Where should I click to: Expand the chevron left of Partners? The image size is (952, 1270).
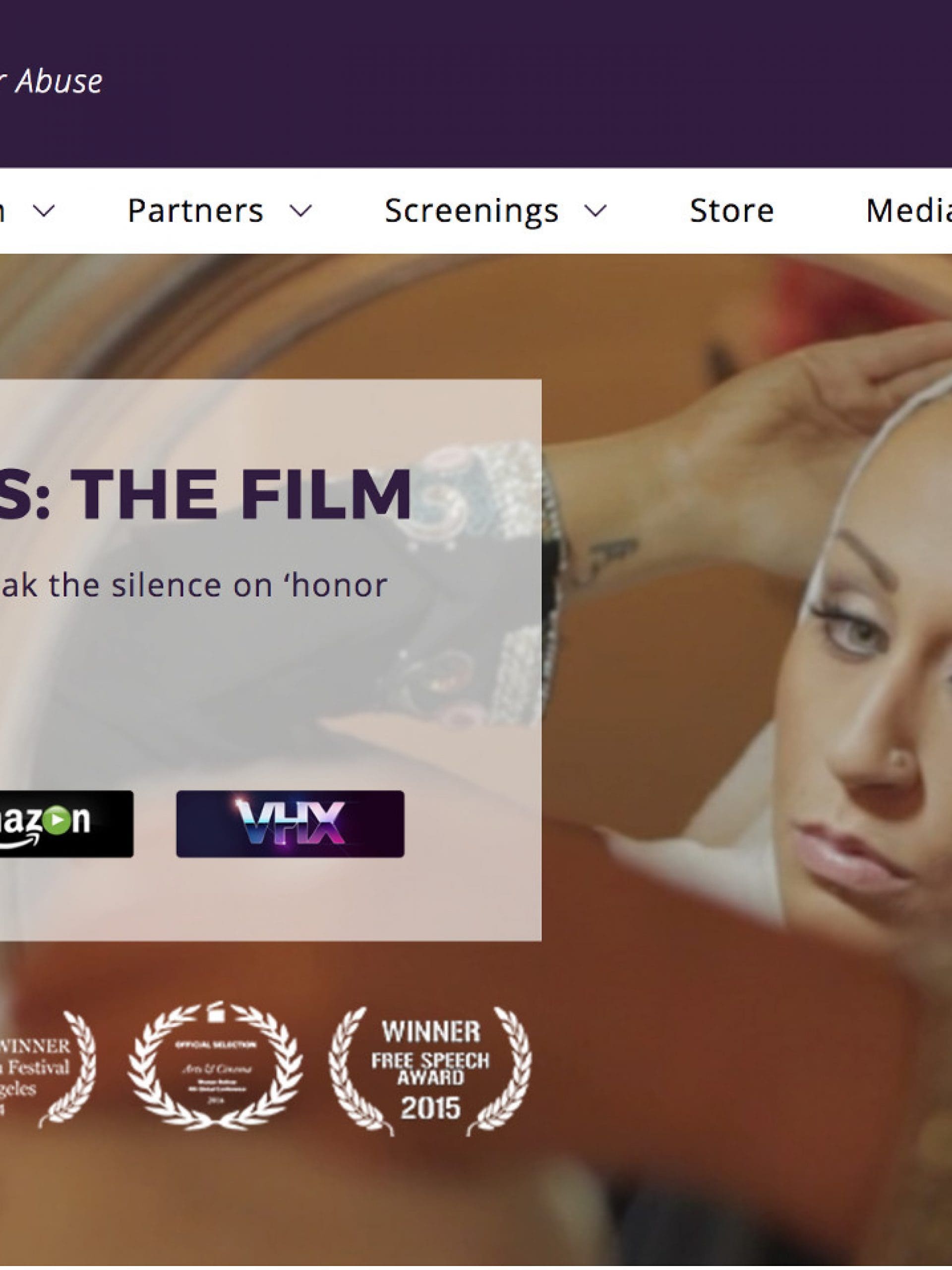click(44, 211)
